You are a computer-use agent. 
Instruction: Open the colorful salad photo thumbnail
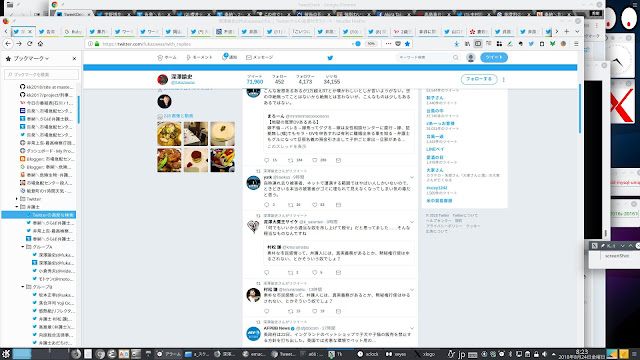(x=222, y=160)
